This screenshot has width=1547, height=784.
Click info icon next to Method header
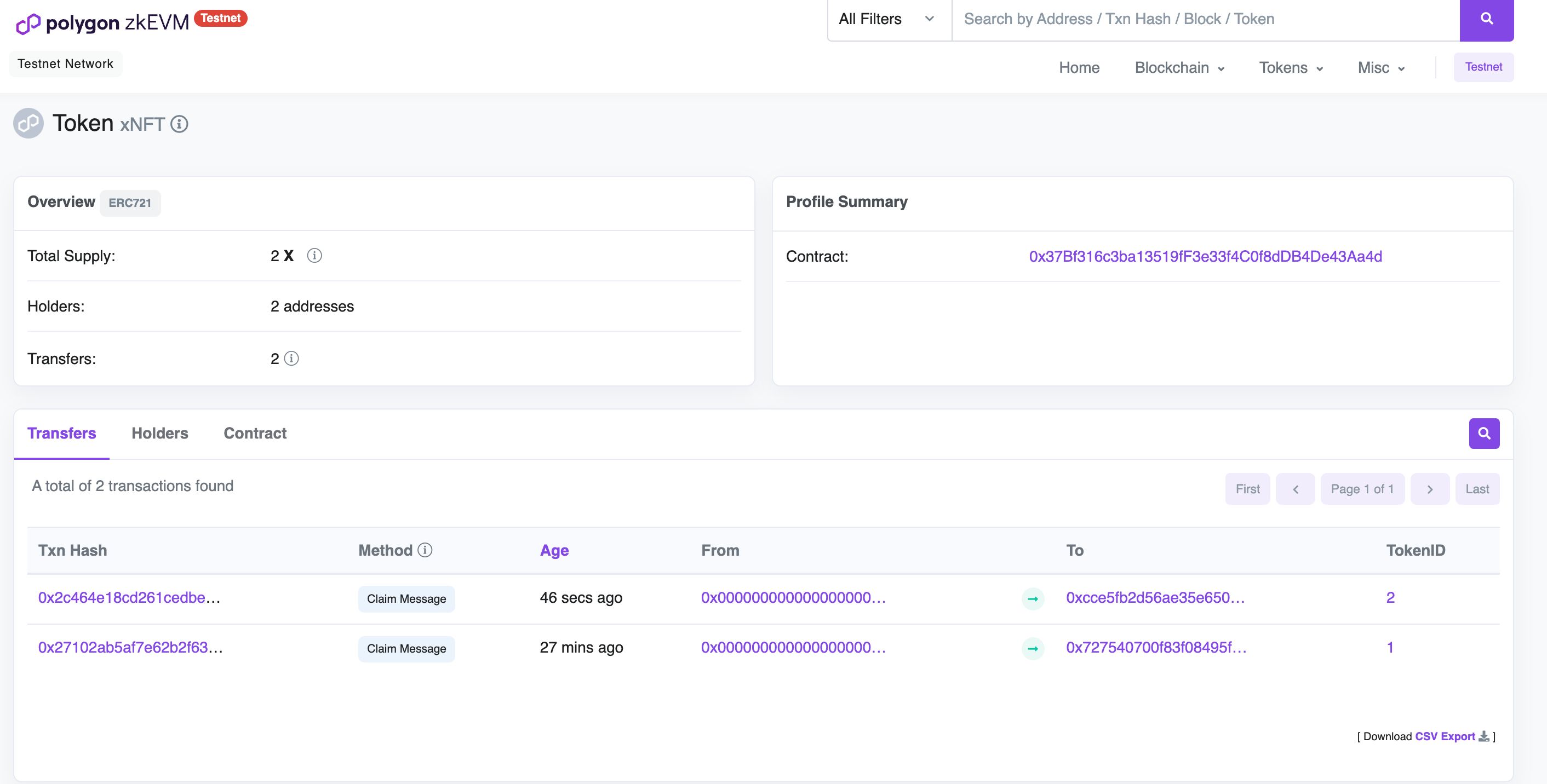pos(425,550)
